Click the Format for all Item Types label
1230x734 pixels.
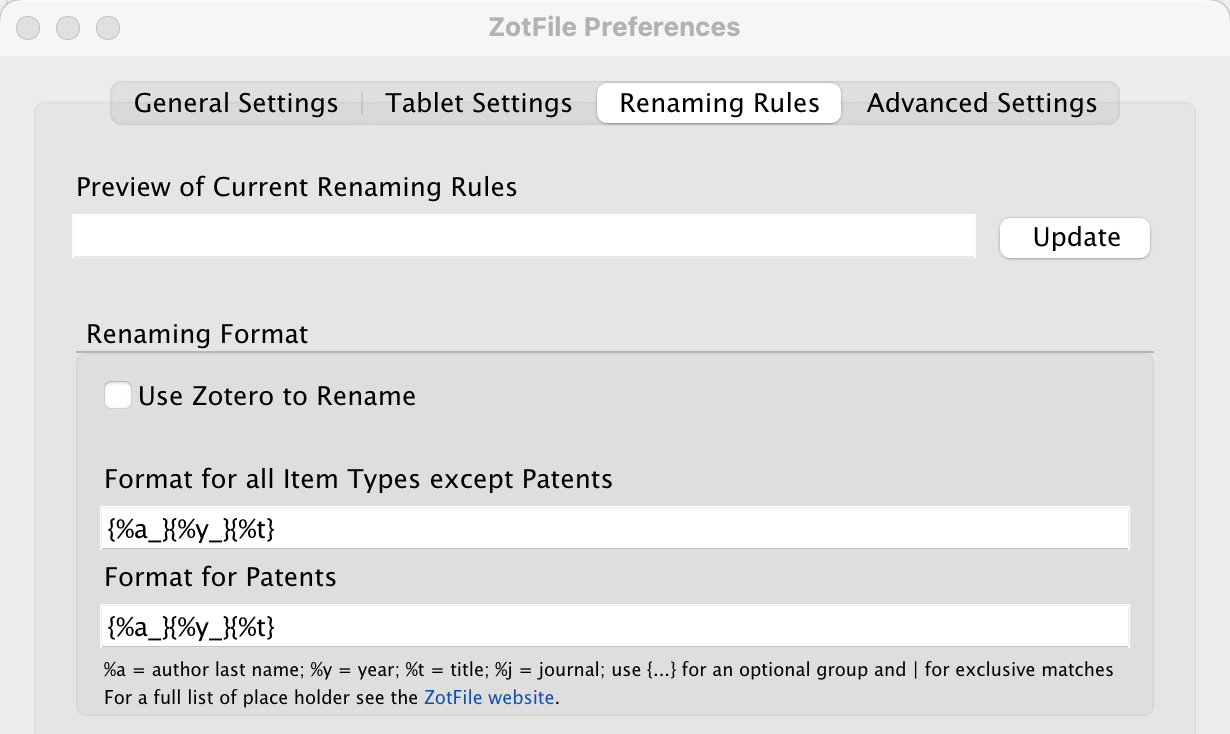pos(358,479)
